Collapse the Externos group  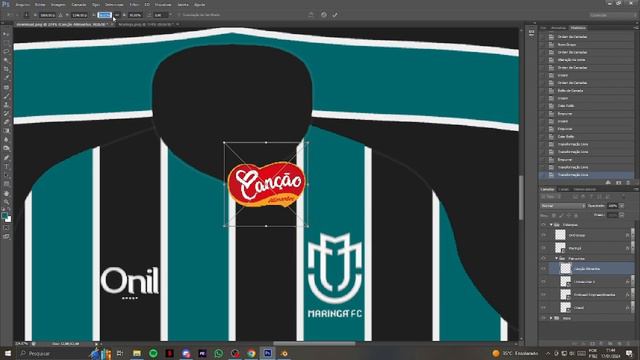click(551, 225)
